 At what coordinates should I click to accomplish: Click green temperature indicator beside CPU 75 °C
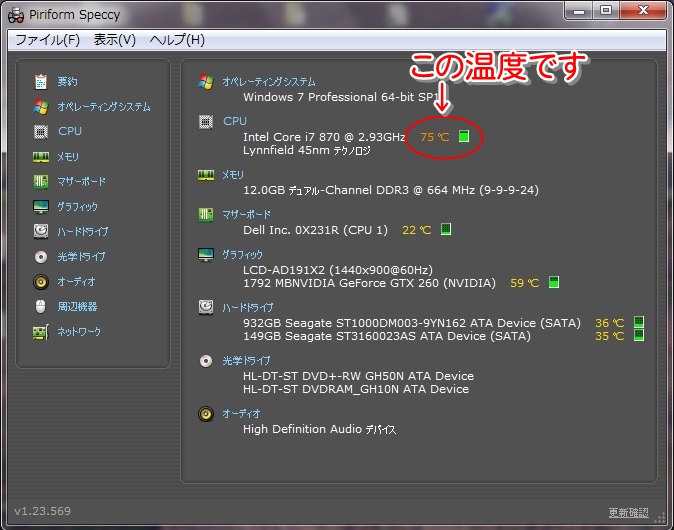(464, 136)
